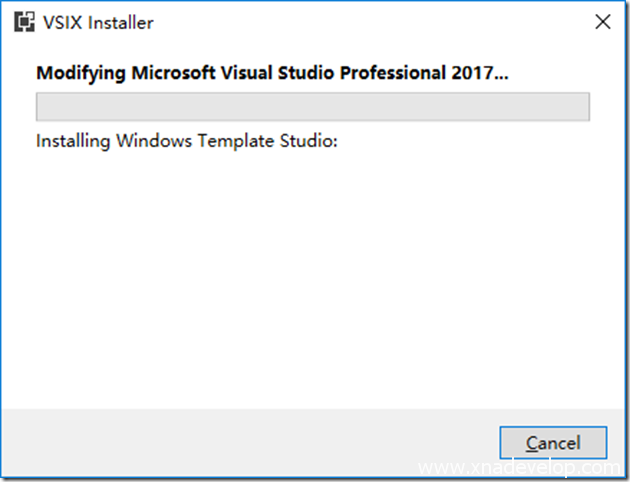Viewport: 630px width, 482px height.
Task: Click "Windows" in the status line
Action: pyautogui.click(x=152, y=141)
